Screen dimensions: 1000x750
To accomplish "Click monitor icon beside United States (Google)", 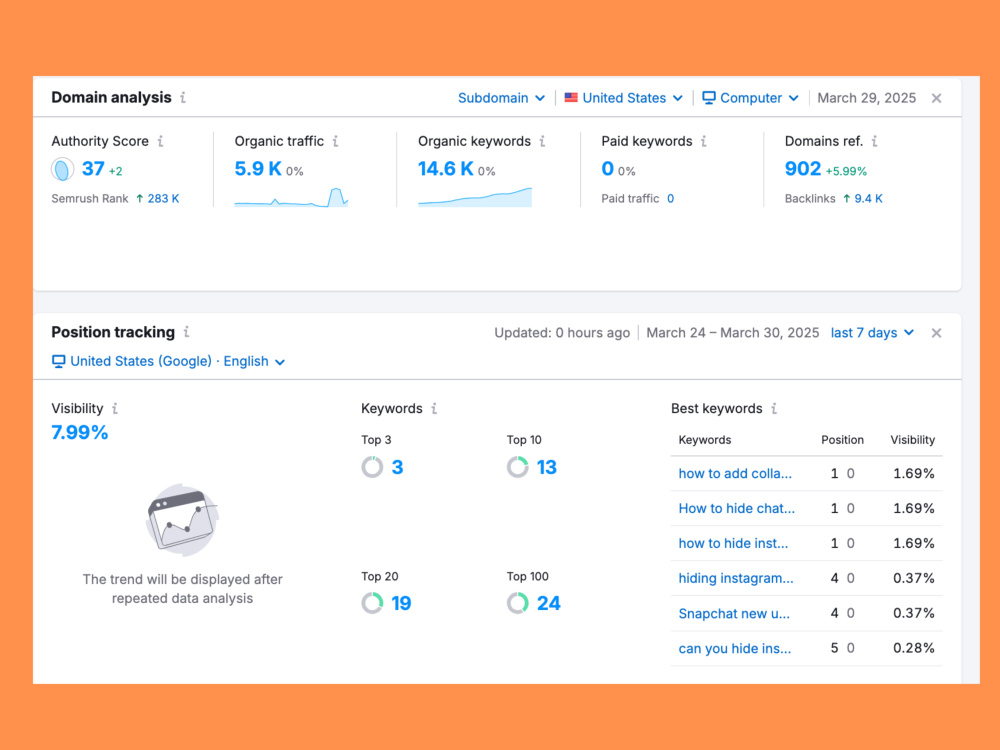I will [59, 362].
